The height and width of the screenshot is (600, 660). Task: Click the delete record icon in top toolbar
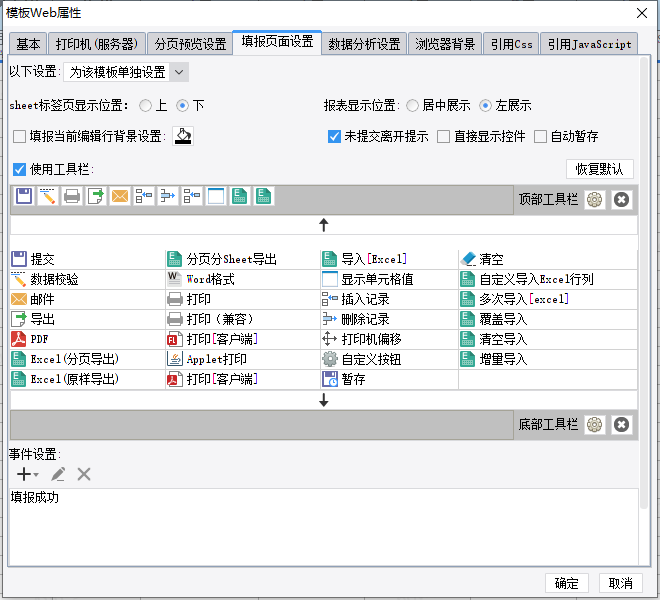(x=168, y=196)
